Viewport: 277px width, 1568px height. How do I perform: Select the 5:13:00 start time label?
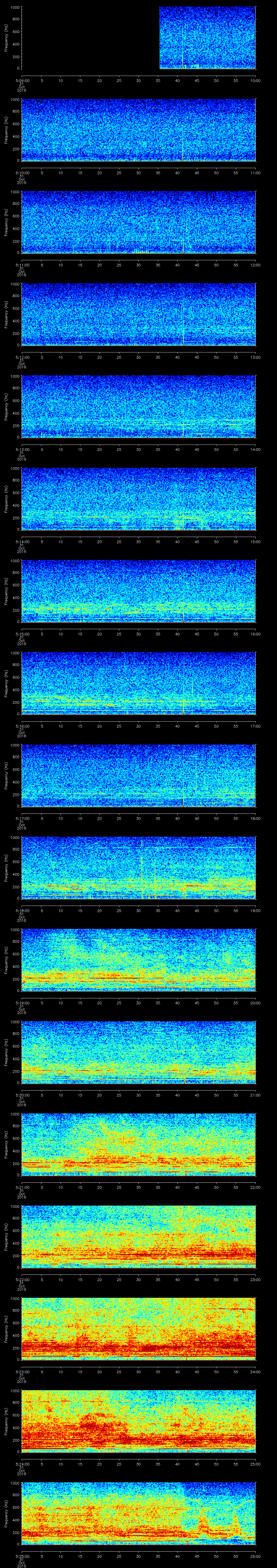(22, 449)
